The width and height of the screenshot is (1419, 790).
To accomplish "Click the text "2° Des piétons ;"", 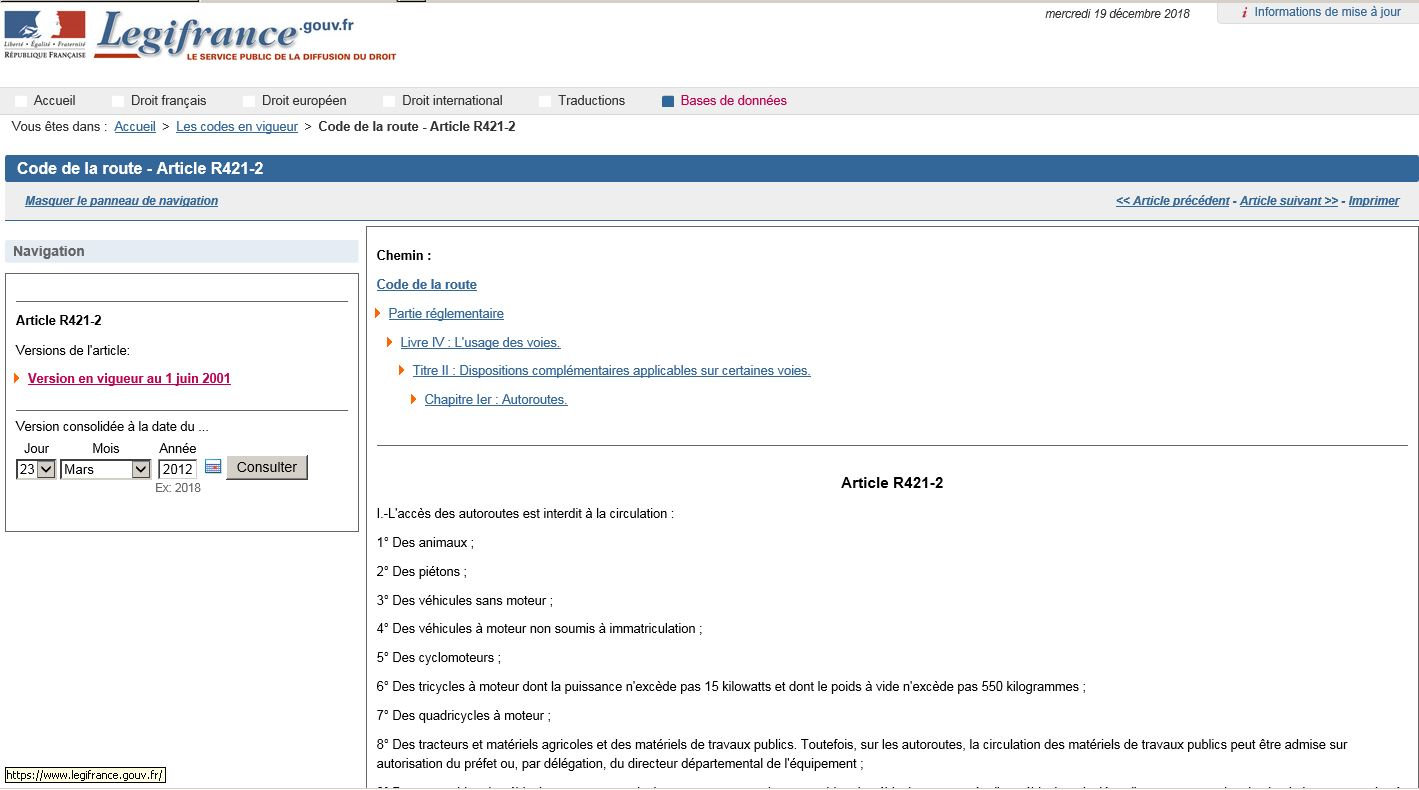I will click(x=422, y=572).
